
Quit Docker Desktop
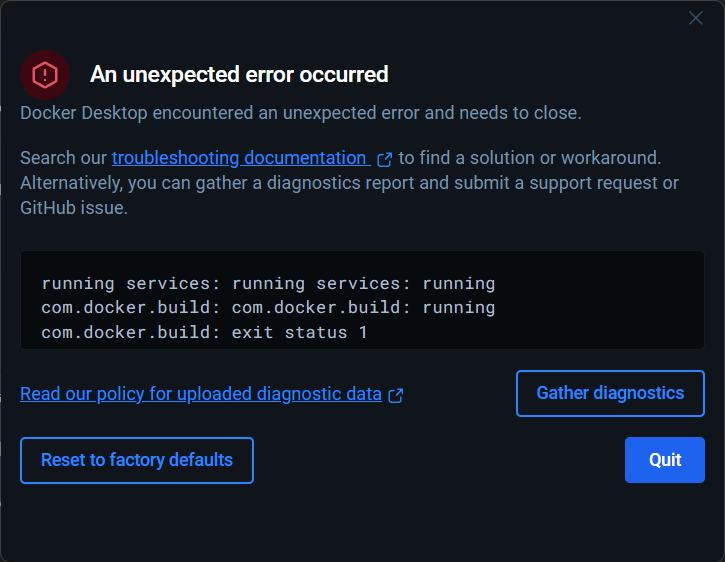[x=665, y=460]
